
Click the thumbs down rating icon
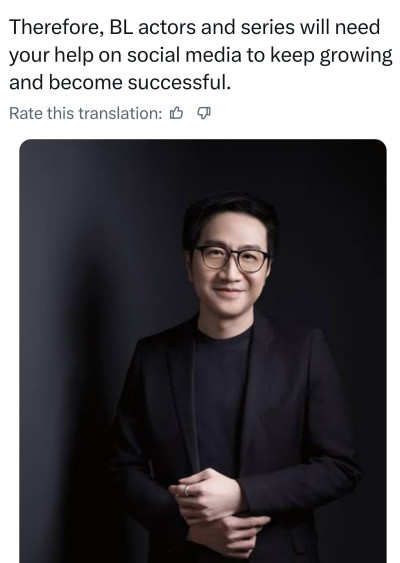pos(204,113)
